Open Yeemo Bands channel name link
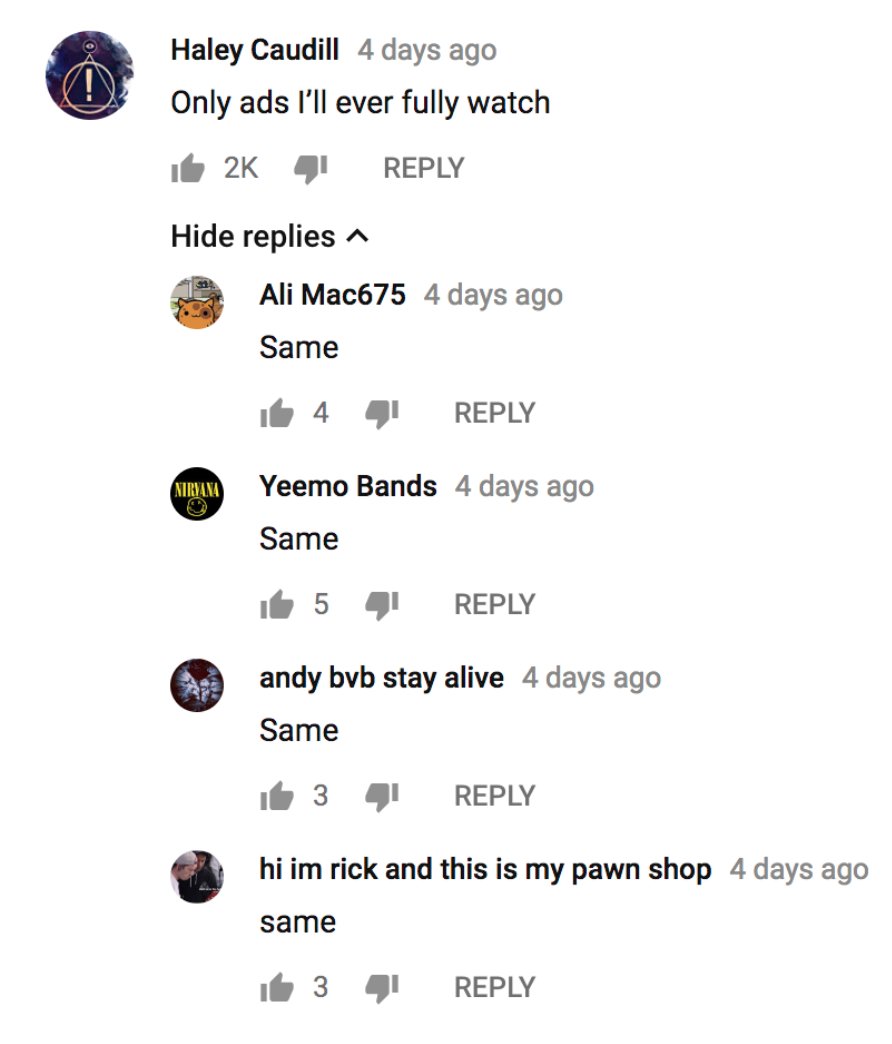This screenshot has height=1044, width=892. (348, 486)
